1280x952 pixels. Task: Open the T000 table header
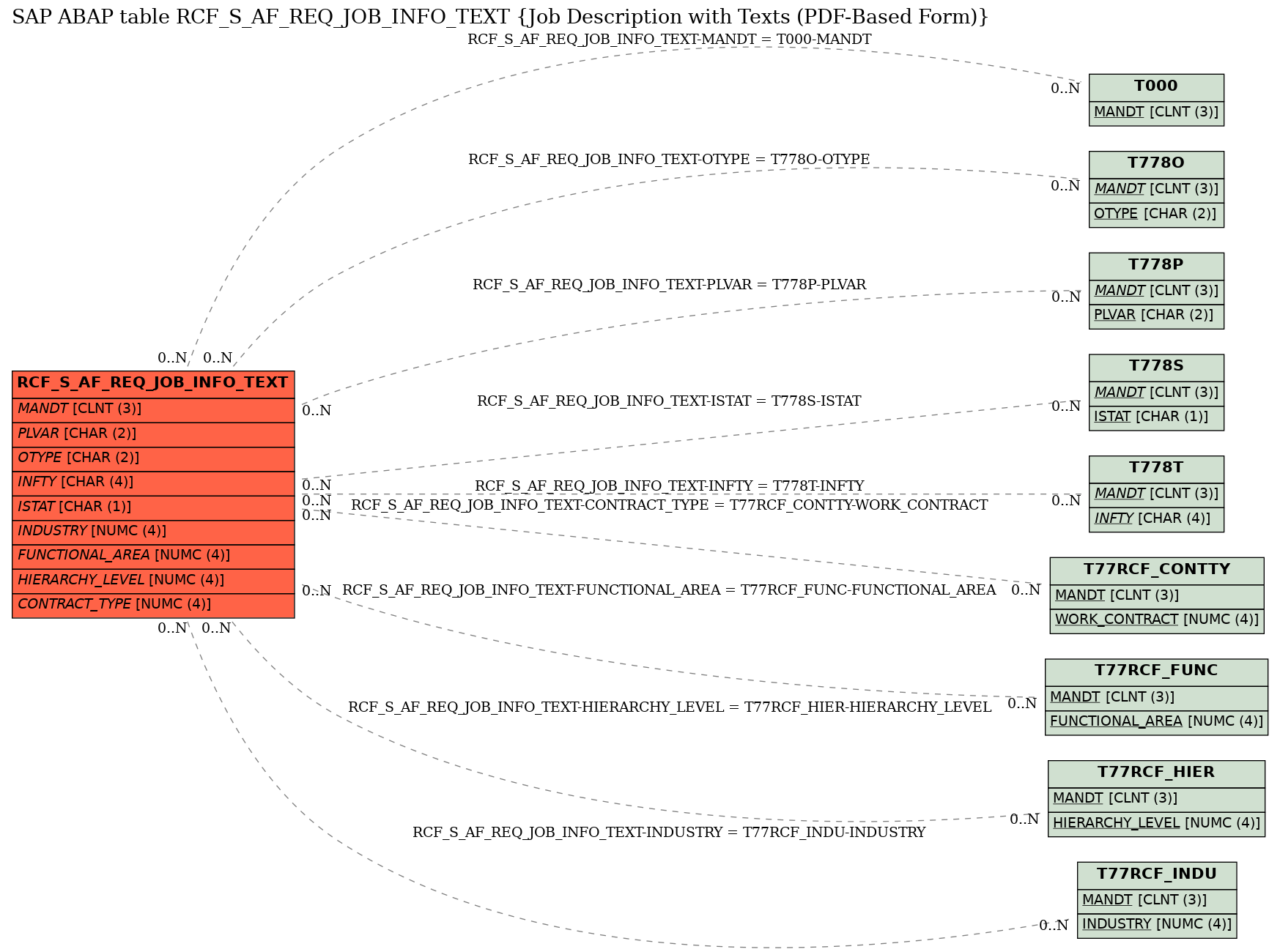pos(1156,87)
